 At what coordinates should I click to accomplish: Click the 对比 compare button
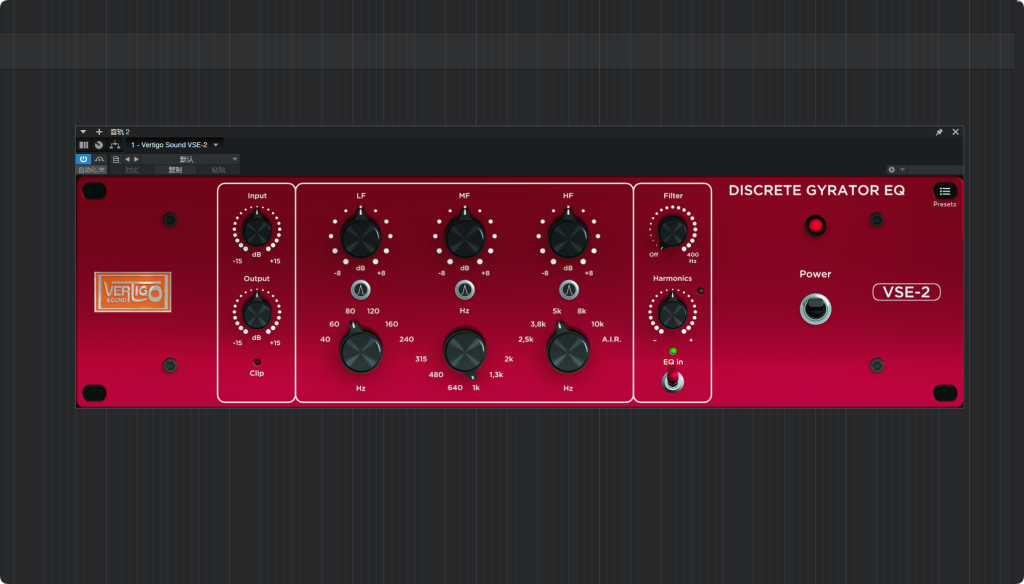tap(132, 170)
